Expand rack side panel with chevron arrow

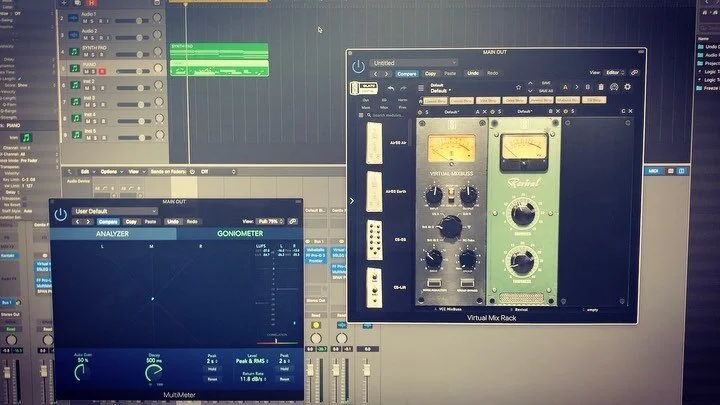click(352, 201)
